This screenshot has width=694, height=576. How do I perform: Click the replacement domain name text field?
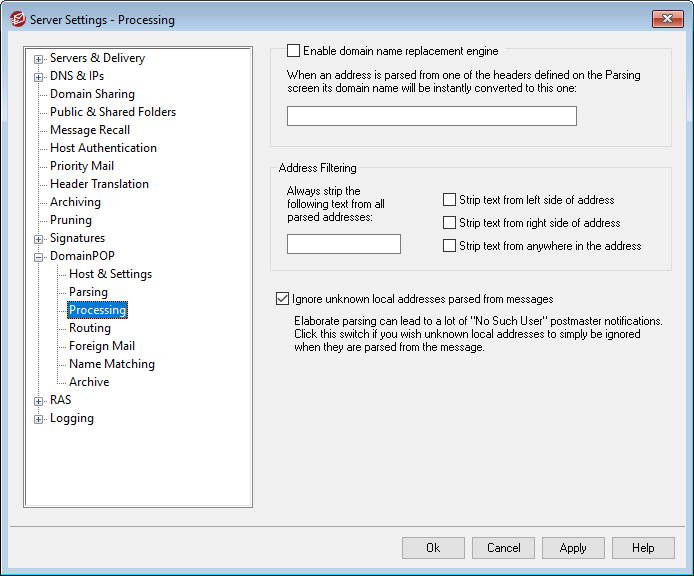(x=431, y=116)
